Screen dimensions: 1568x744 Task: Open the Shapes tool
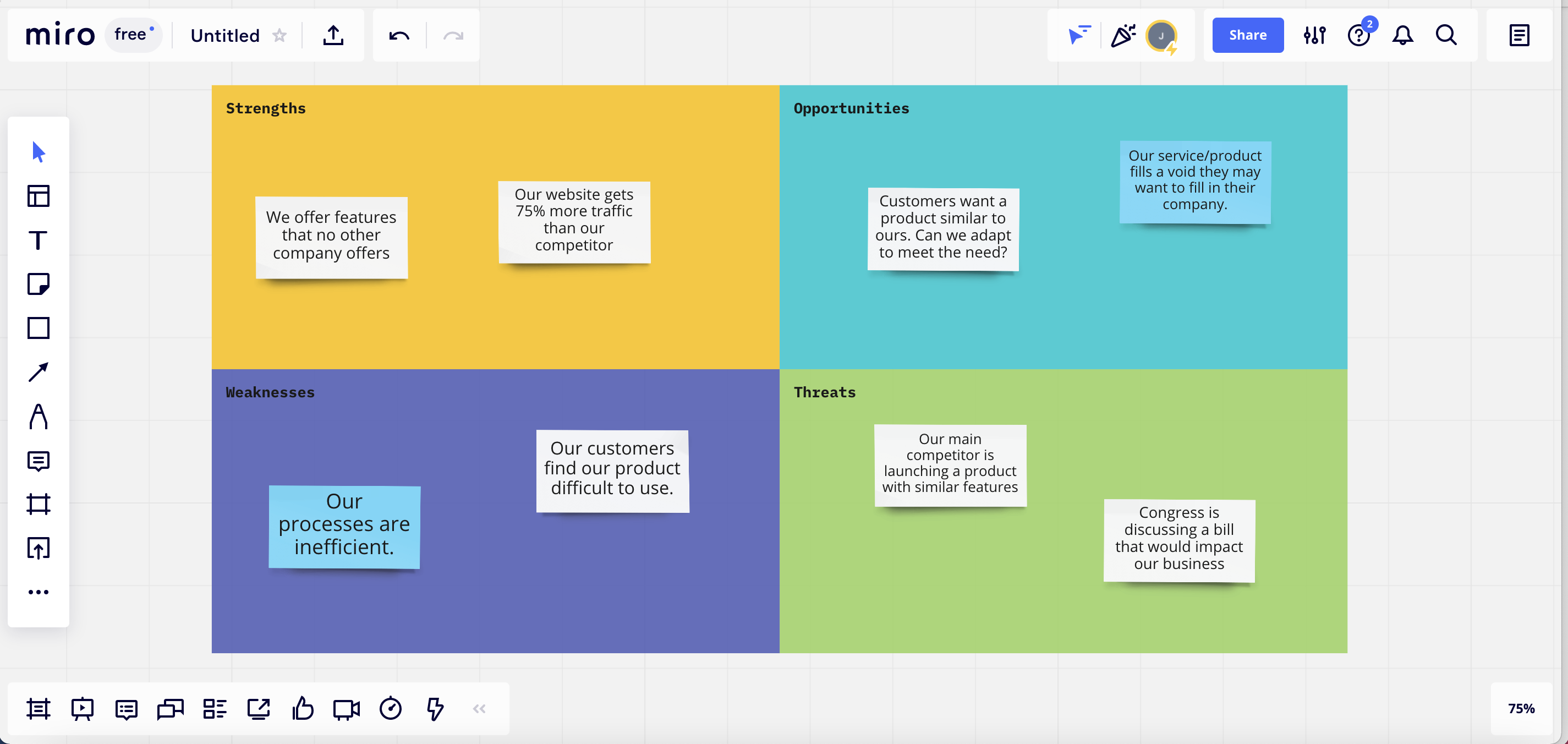click(x=38, y=328)
